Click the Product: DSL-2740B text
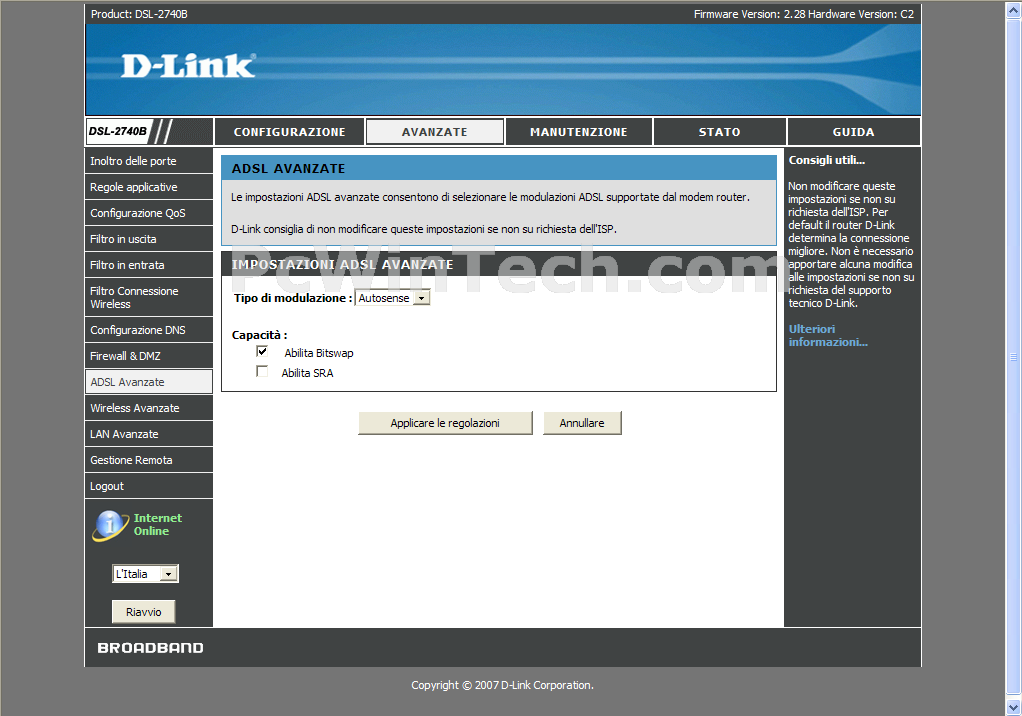The width and height of the screenshot is (1022, 716). point(139,14)
